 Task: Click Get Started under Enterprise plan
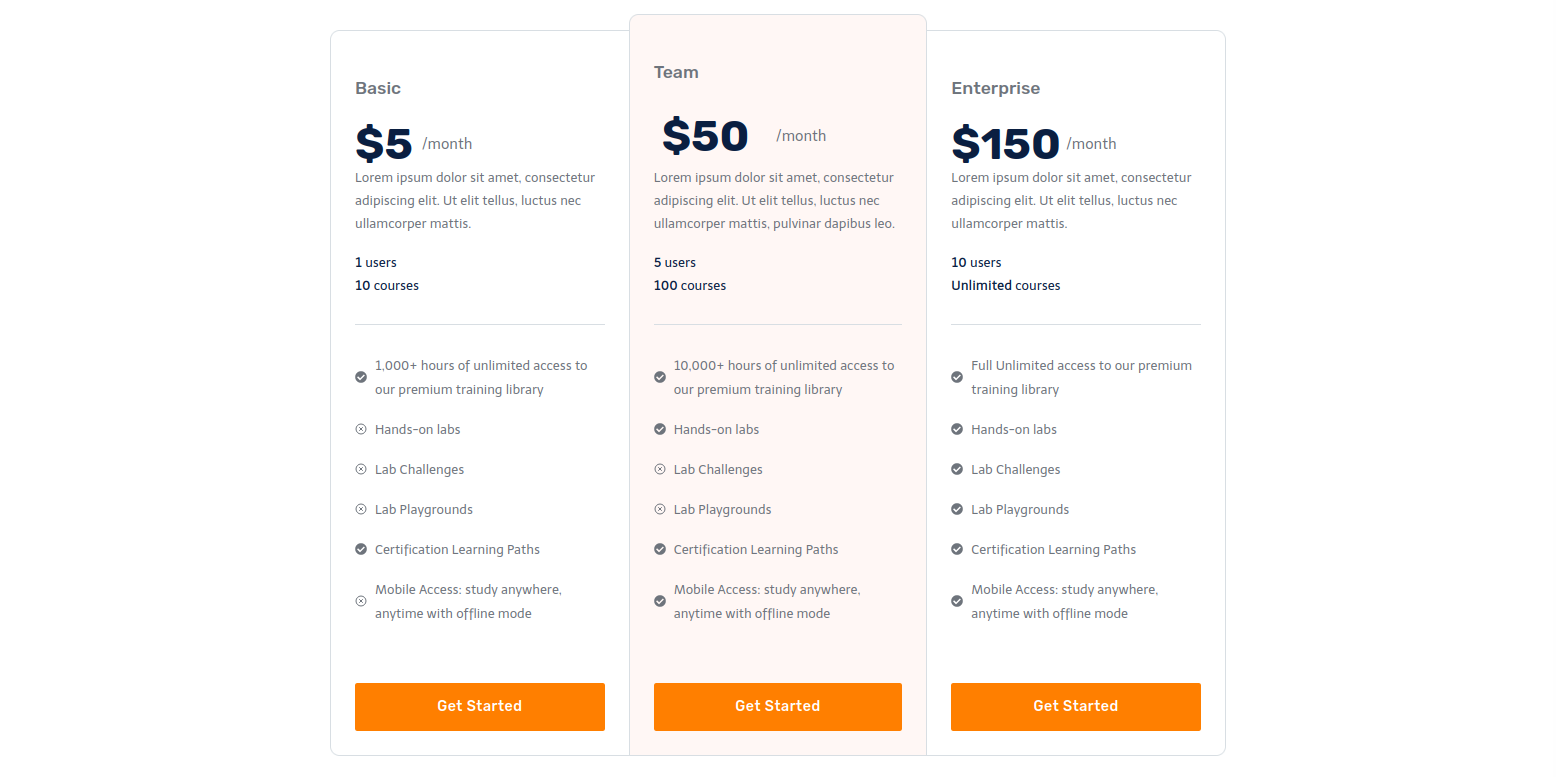pyautogui.click(x=1076, y=707)
